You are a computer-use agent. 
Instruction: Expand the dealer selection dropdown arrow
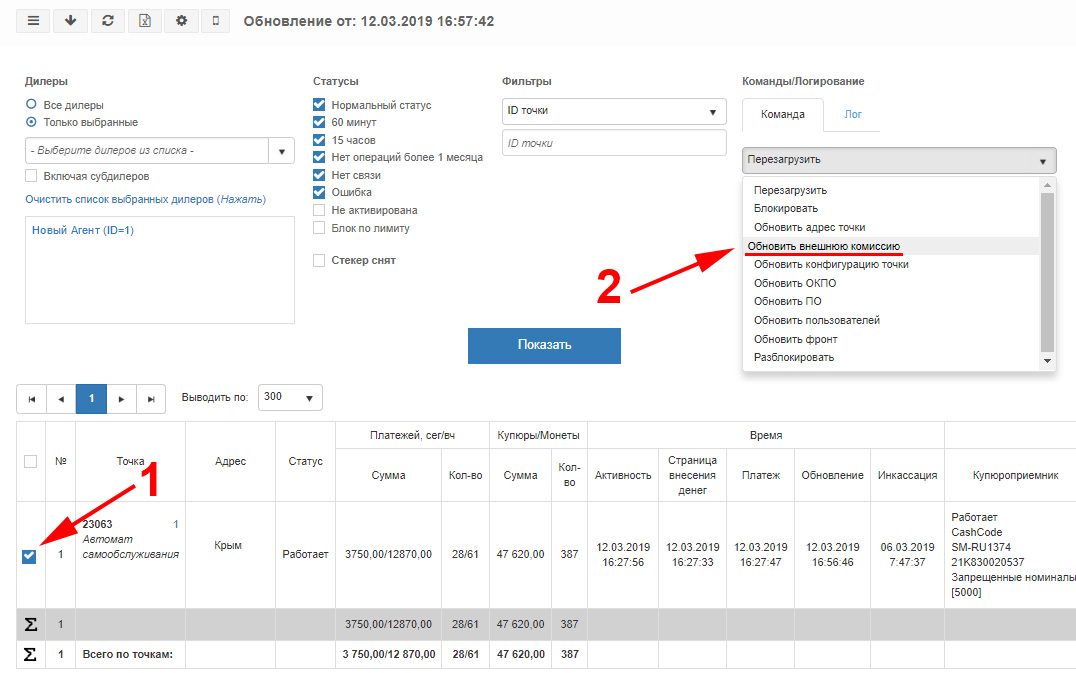[x=281, y=151]
